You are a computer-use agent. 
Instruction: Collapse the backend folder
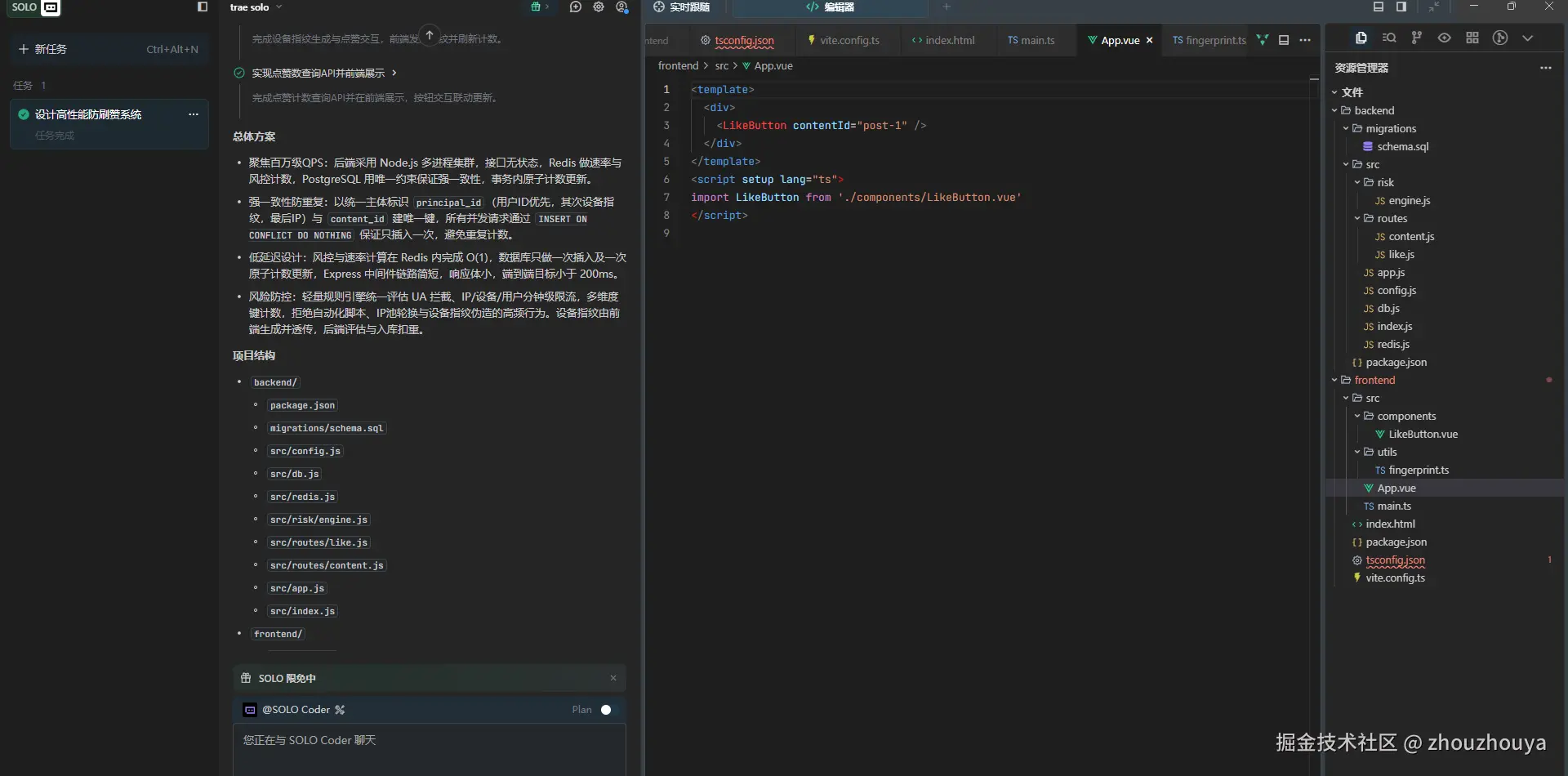(1374, 110)
